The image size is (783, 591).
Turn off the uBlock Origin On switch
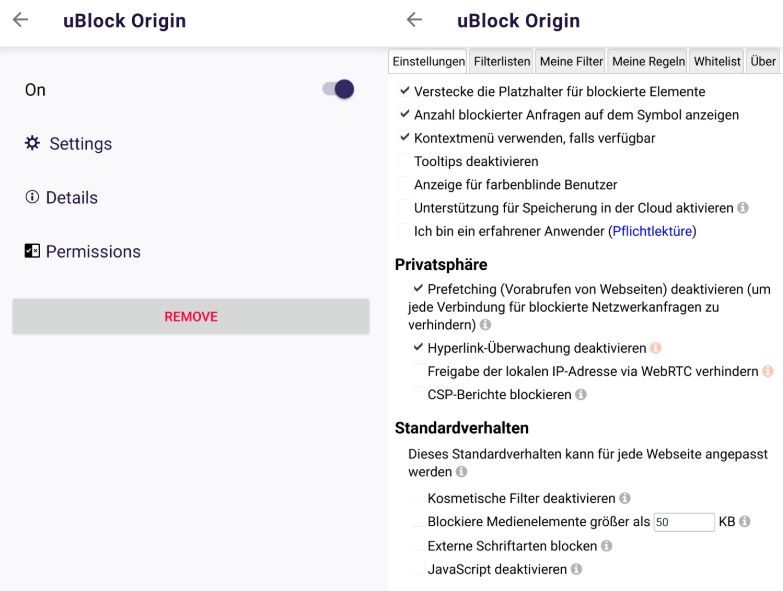pos(339,90)
